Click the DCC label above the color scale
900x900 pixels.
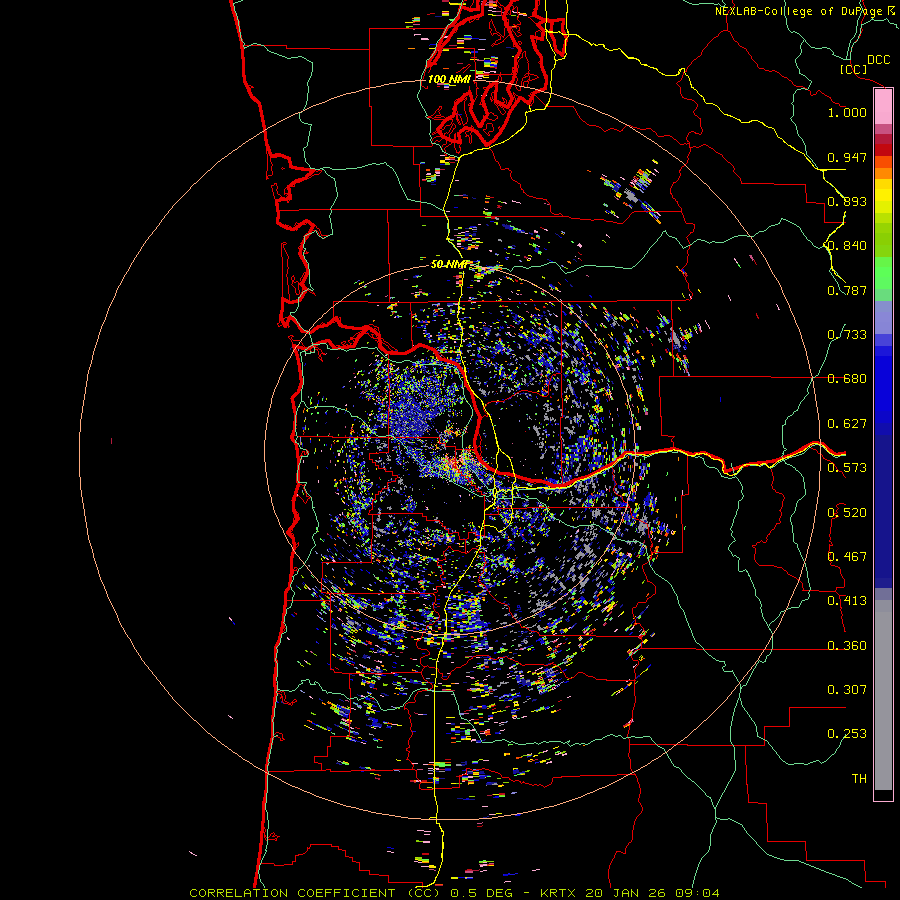coord(878,60)
